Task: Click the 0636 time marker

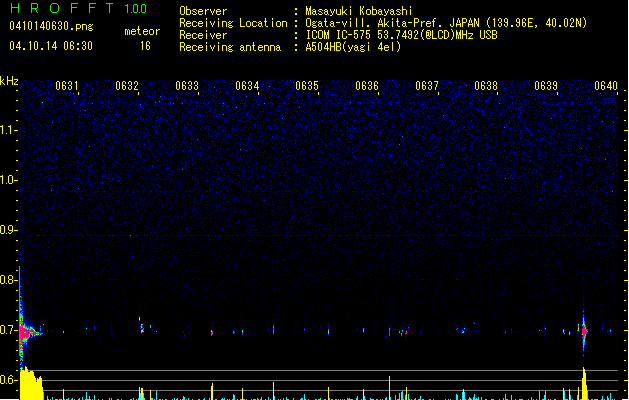Action: [x=367, y=86]
